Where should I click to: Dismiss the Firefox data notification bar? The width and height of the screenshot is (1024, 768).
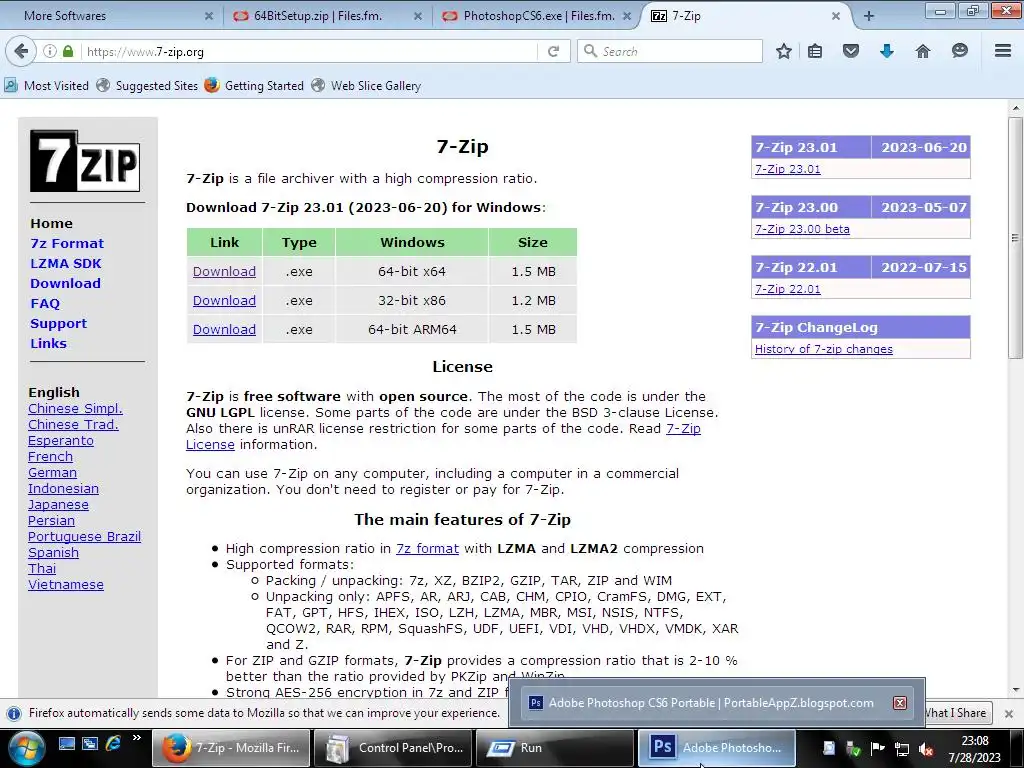1008,713
